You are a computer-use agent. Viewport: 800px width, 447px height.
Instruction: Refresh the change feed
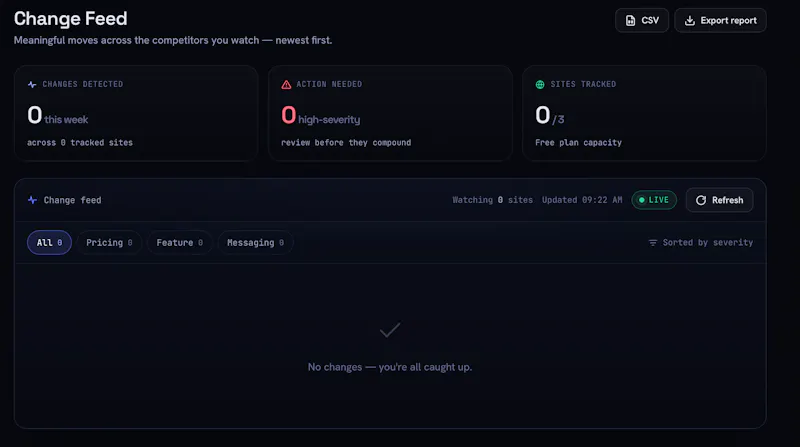[x=719, y=200]
